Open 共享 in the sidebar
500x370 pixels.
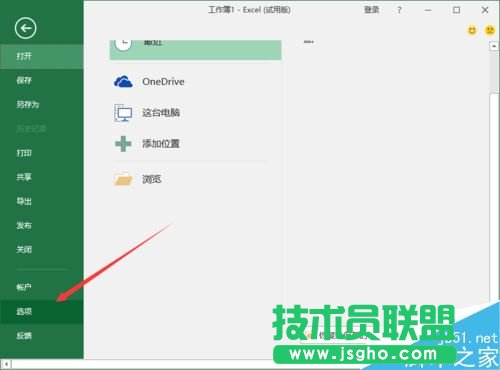pyautogui.click(x=42, y=177)
